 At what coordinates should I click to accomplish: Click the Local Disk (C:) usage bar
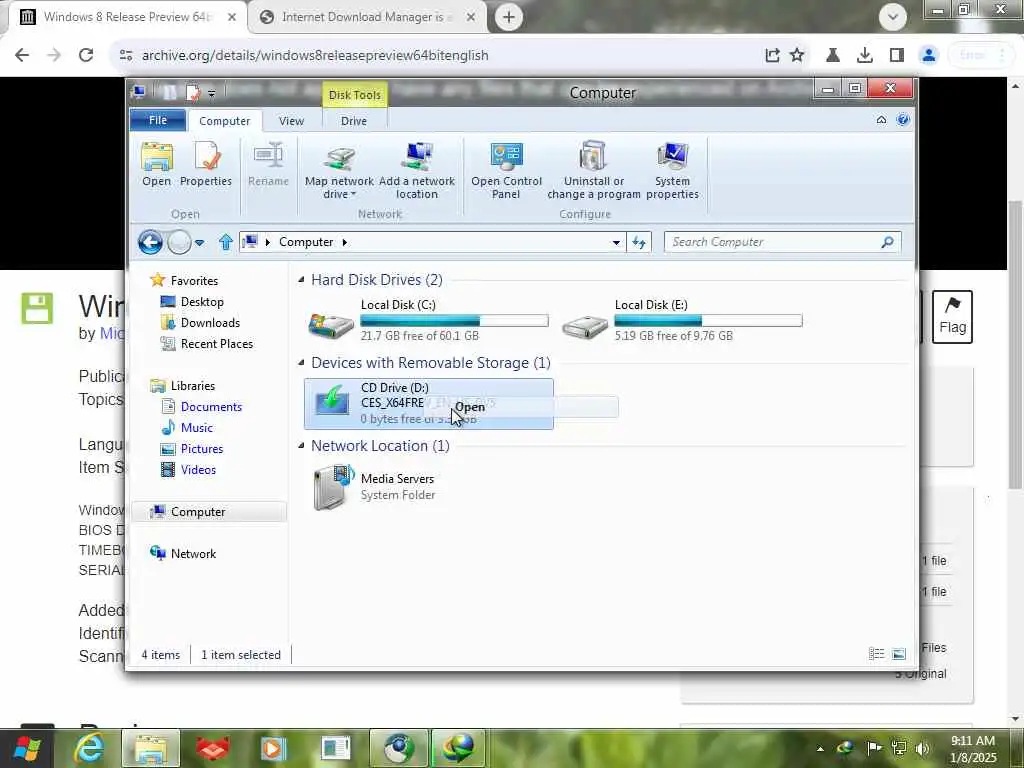[x=454, y=320]
